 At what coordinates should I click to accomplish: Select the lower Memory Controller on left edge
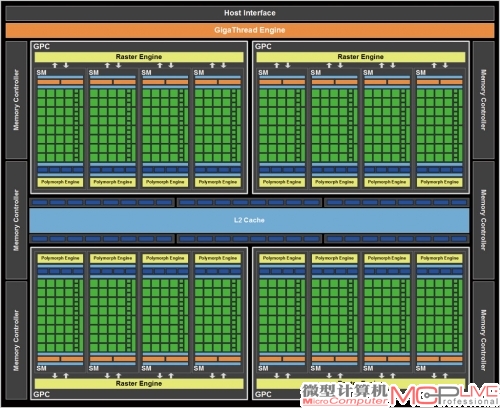click(16, 340)
